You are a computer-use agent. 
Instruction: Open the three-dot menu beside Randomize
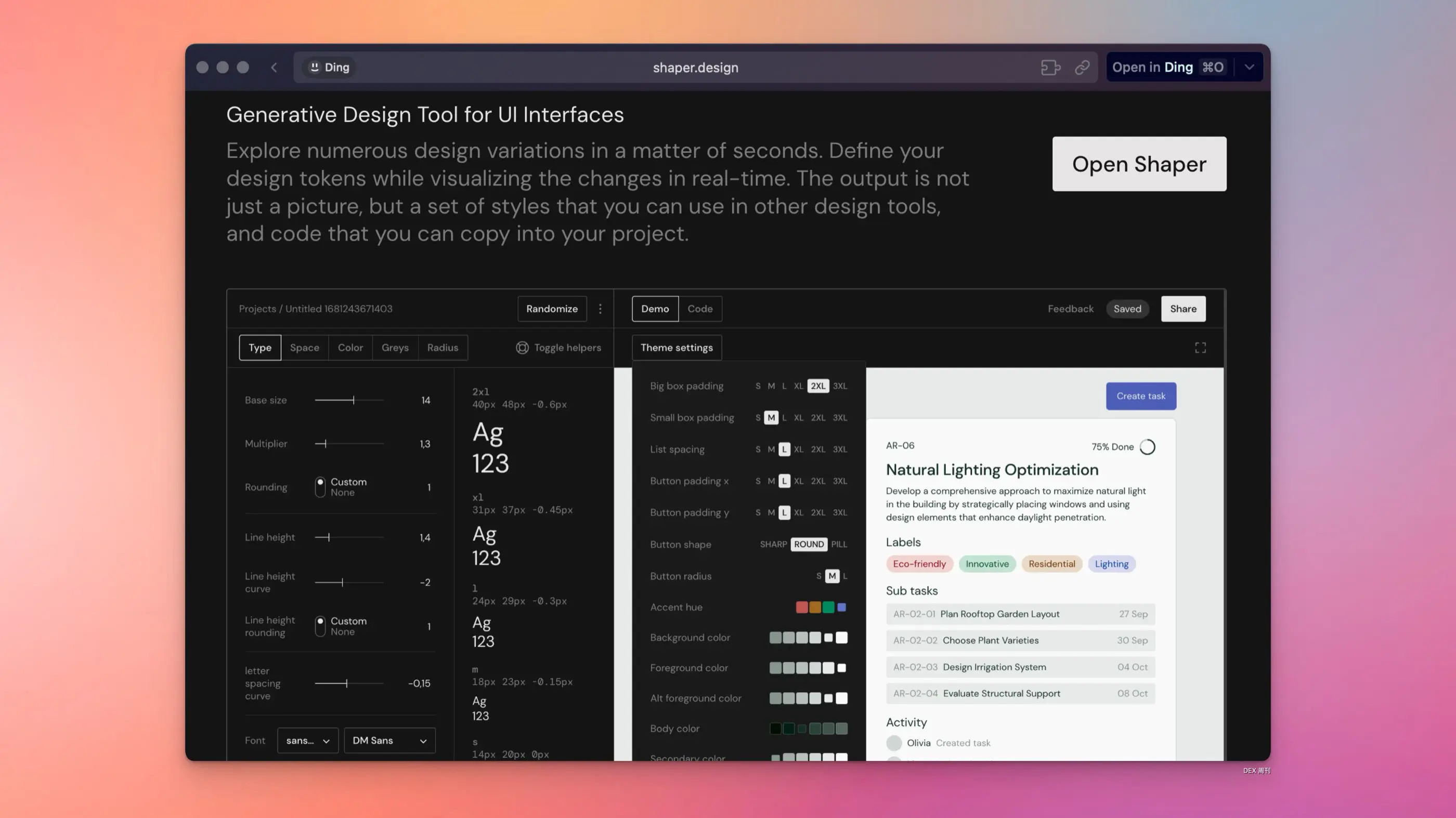coord(600,309)
